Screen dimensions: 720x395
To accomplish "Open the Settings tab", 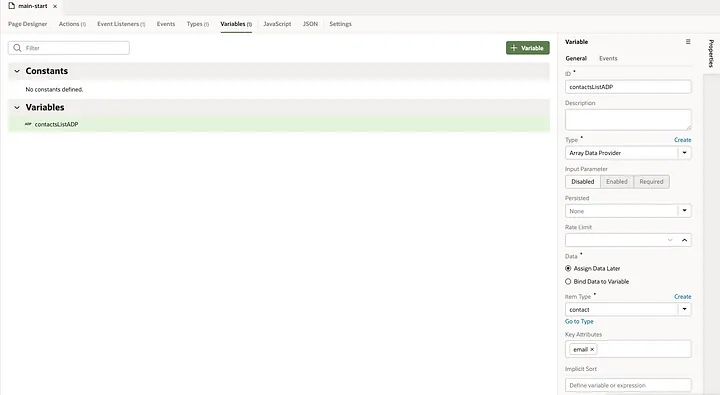I will pos(340,24).
